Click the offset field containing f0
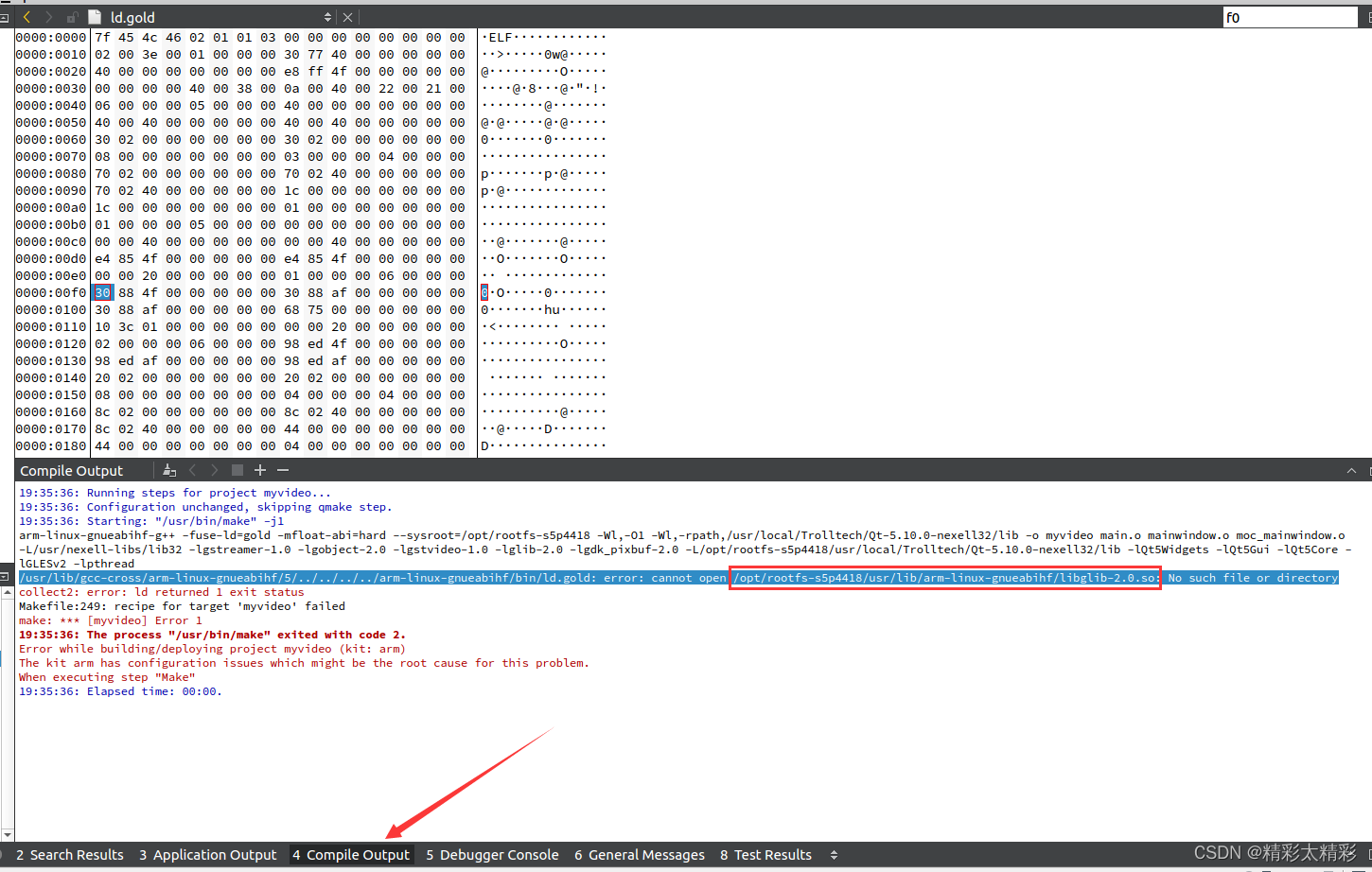The image size is (1372, 872). [x=1290, y=17]
